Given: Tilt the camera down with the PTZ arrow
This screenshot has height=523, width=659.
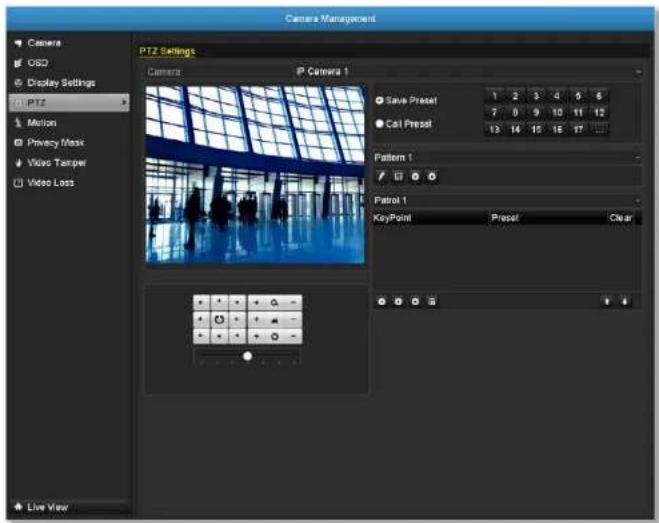Looking at the screenshot, I should tap(219, 336).
